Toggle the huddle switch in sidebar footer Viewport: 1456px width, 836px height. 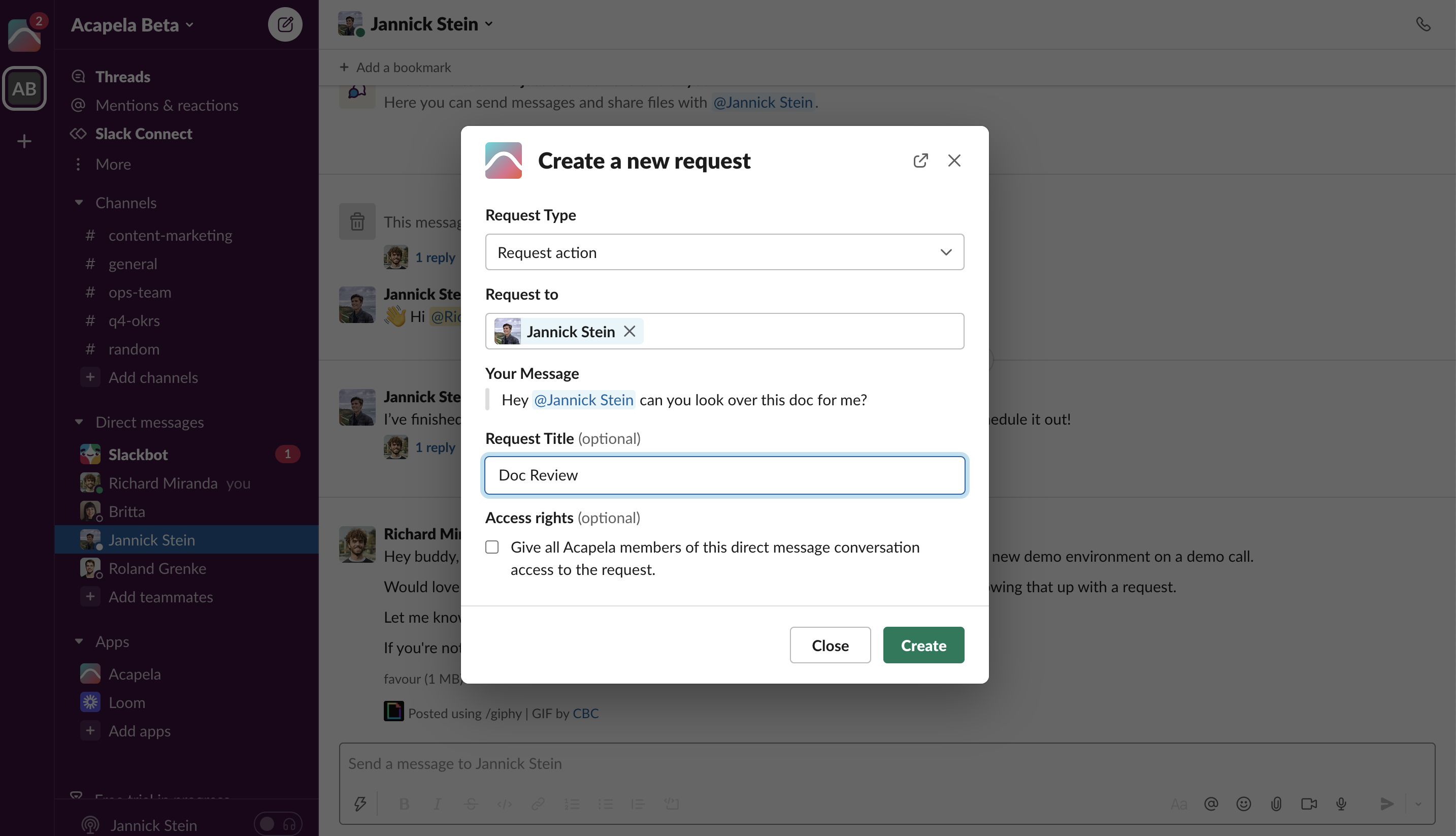(278, 824)
